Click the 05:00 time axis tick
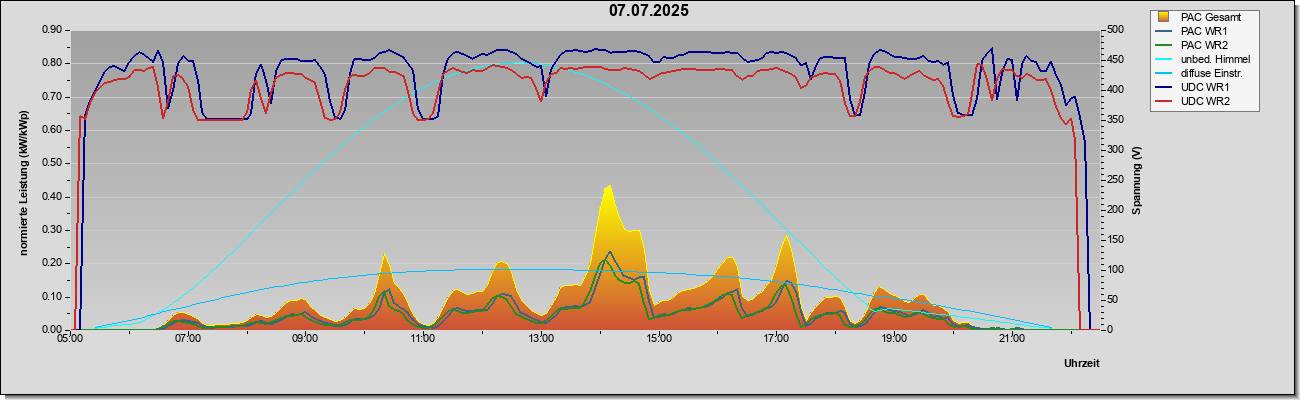 coord(70,340)
